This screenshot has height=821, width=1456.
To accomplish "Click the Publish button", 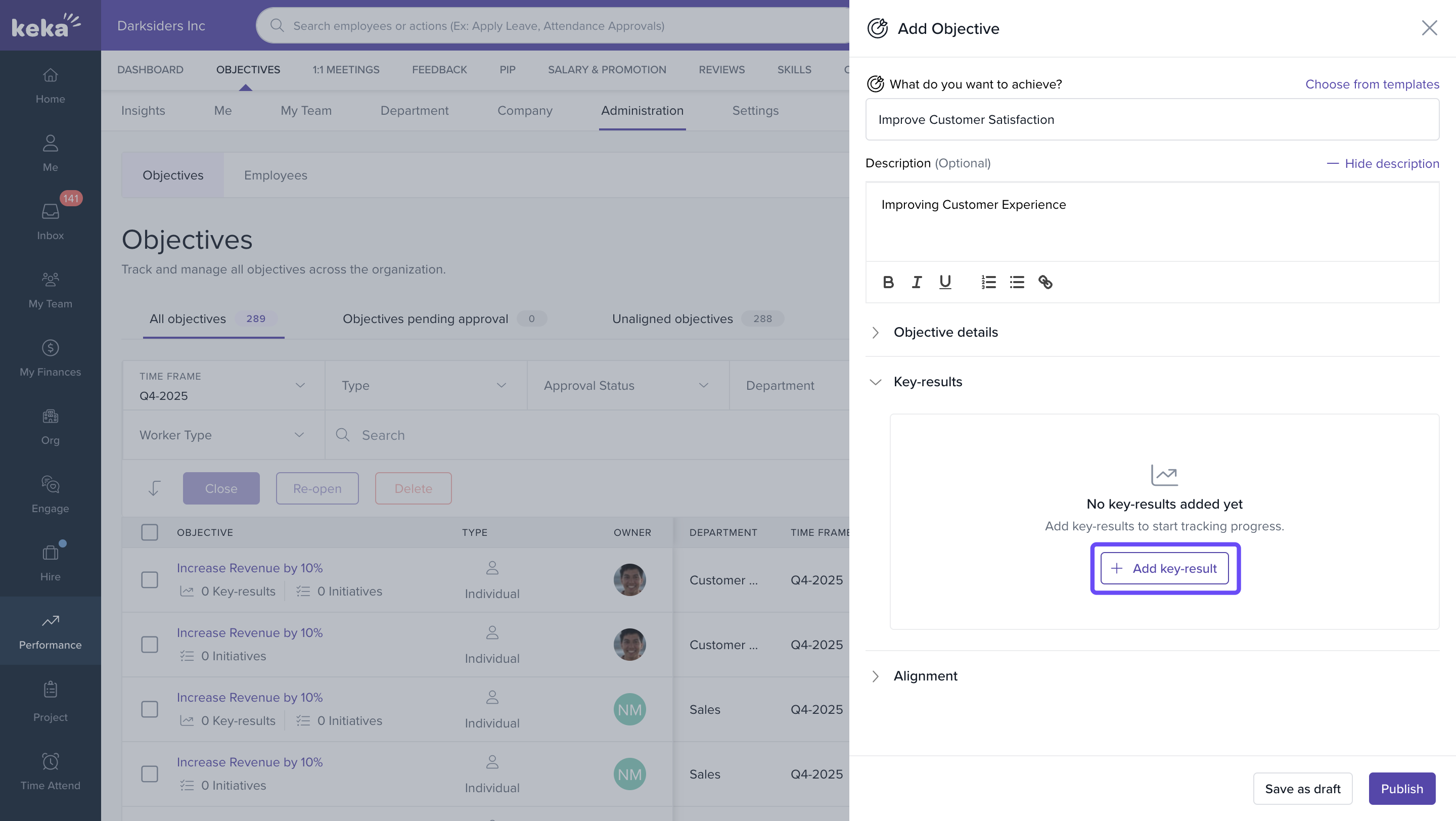I will (x=1401, y=788).
